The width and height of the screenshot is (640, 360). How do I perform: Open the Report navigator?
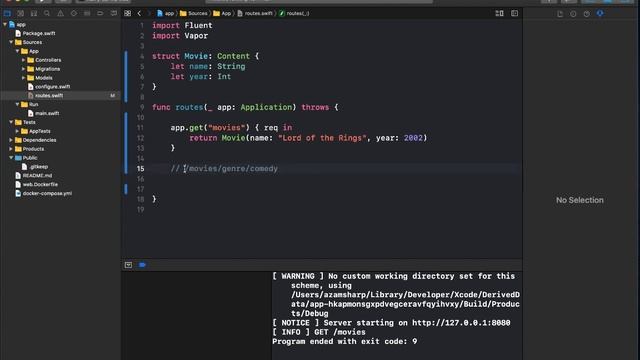point(114,13)
